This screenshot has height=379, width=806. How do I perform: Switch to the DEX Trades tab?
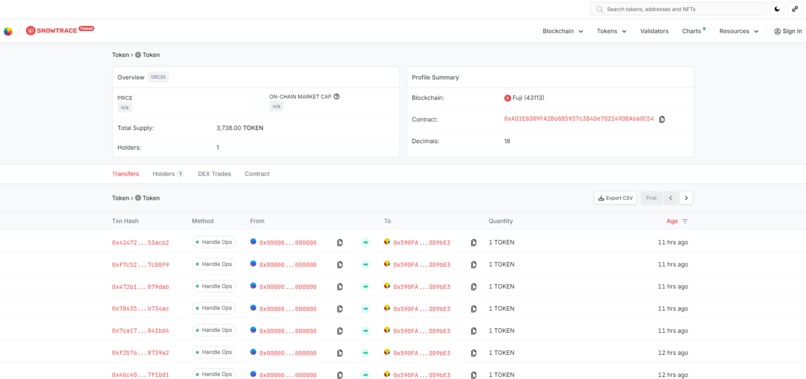(x=214, y=174)
